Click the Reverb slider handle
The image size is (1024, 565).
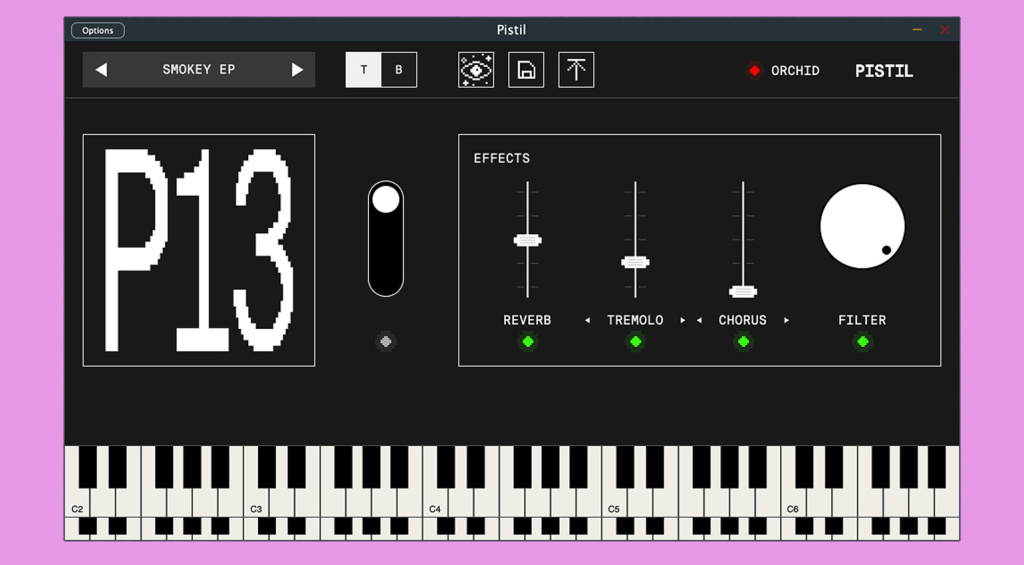pos(528,240)
